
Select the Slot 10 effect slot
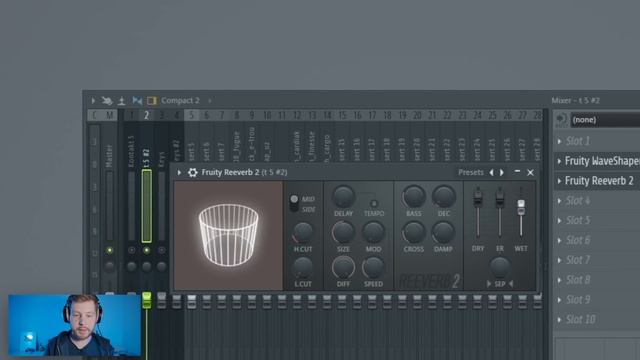(597, 320)
